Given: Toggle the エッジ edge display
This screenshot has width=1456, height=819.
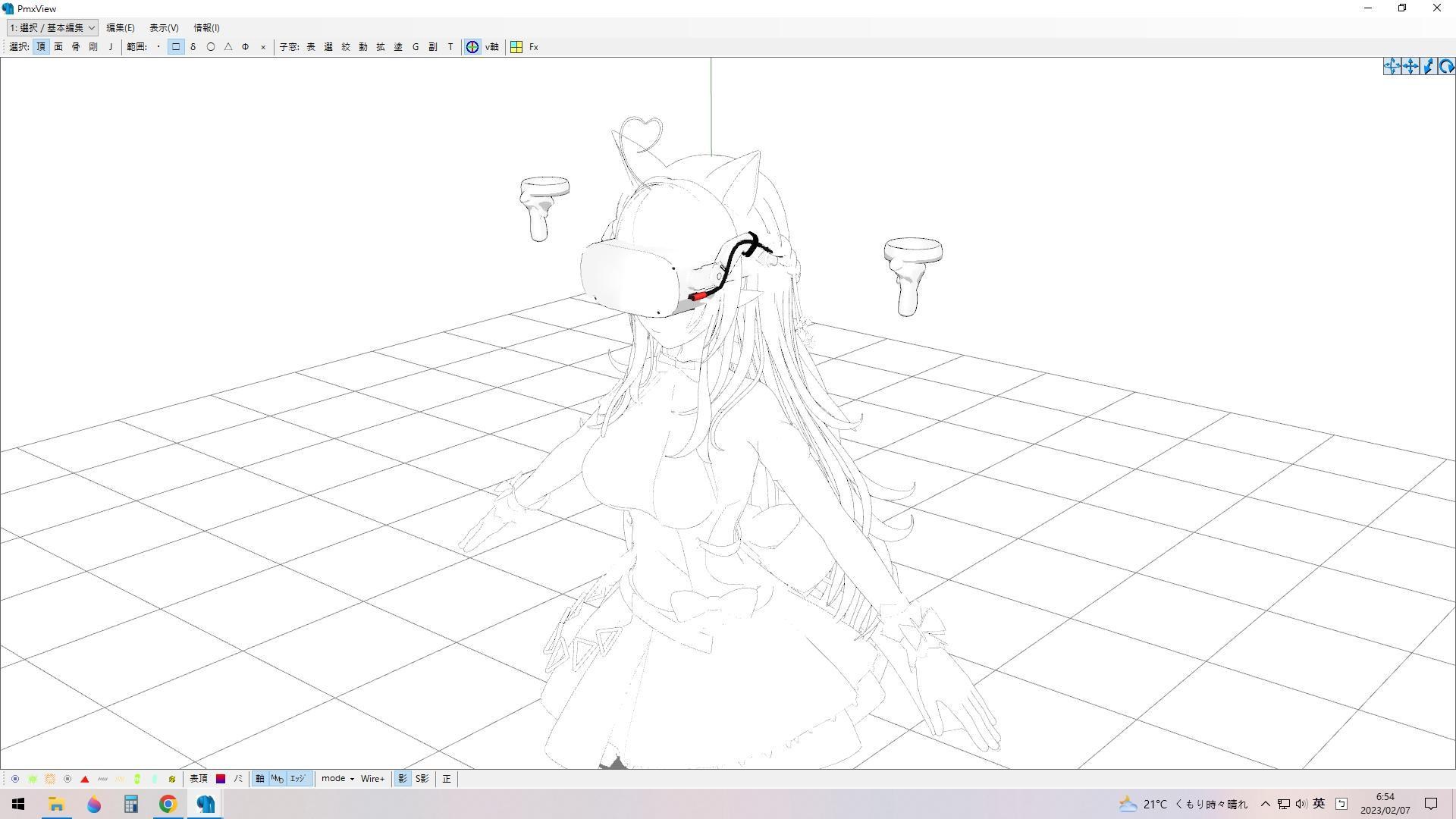Looking at the screenshot, I should [x=297, y=779].
